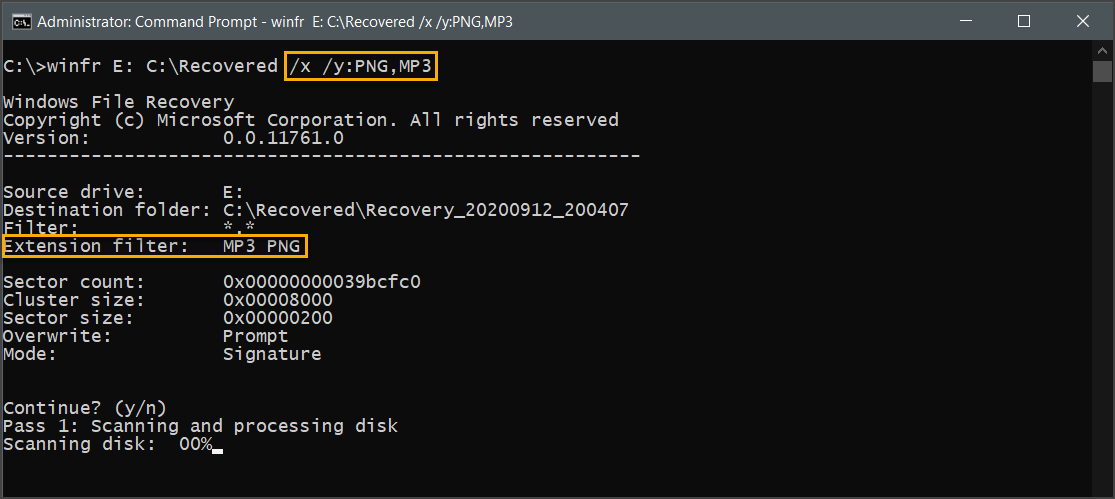Click the Version 0.0.11761.0 line
Image resolution: width=1115 pixels, height=499 pixels.
(174, 138)
